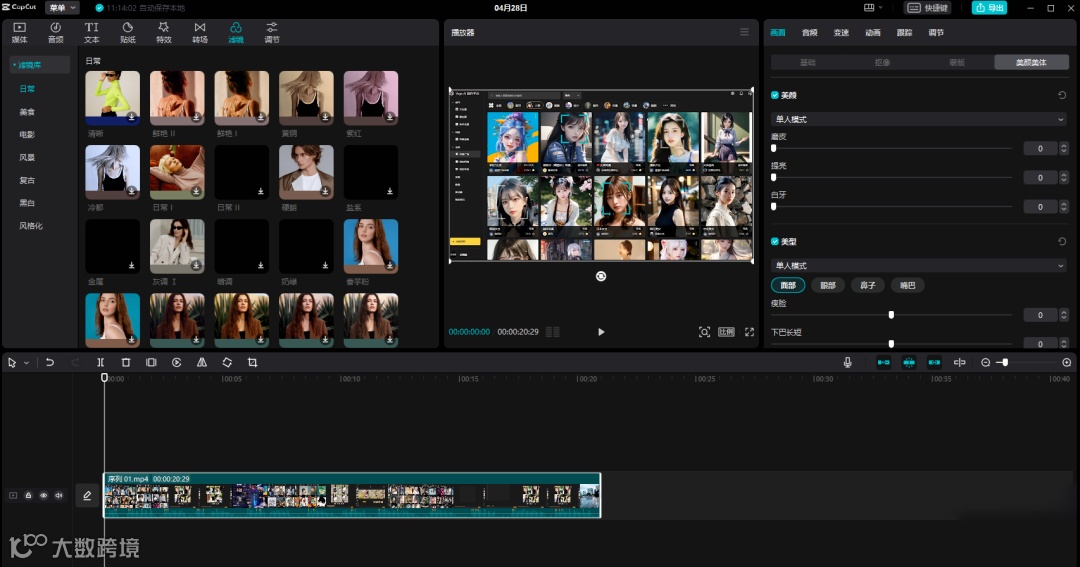1080x567 pixels.
Task: Switch to the 变速 tab
Action: 841,32
